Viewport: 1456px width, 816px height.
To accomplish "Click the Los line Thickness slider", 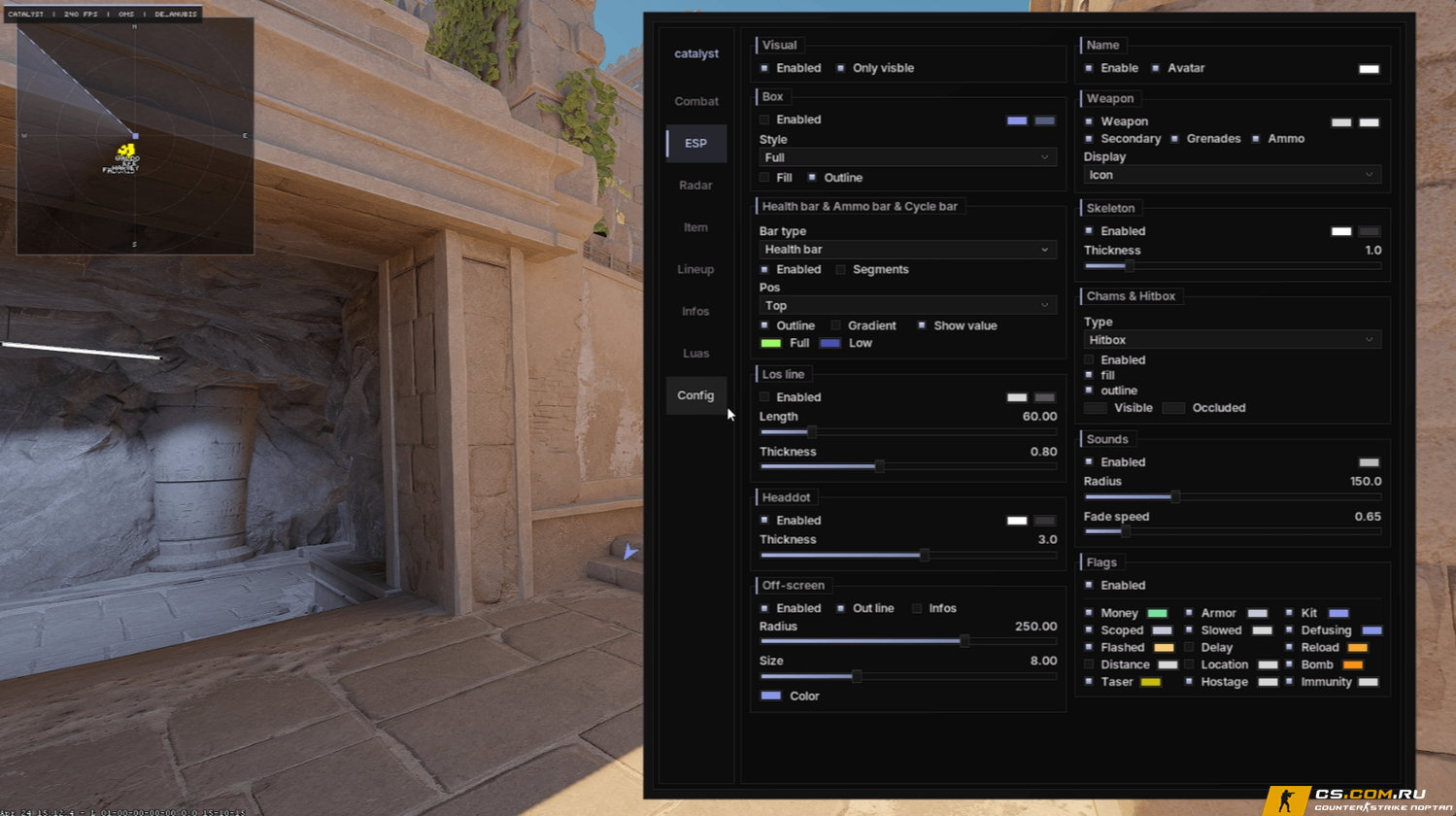I will [908, 467].
